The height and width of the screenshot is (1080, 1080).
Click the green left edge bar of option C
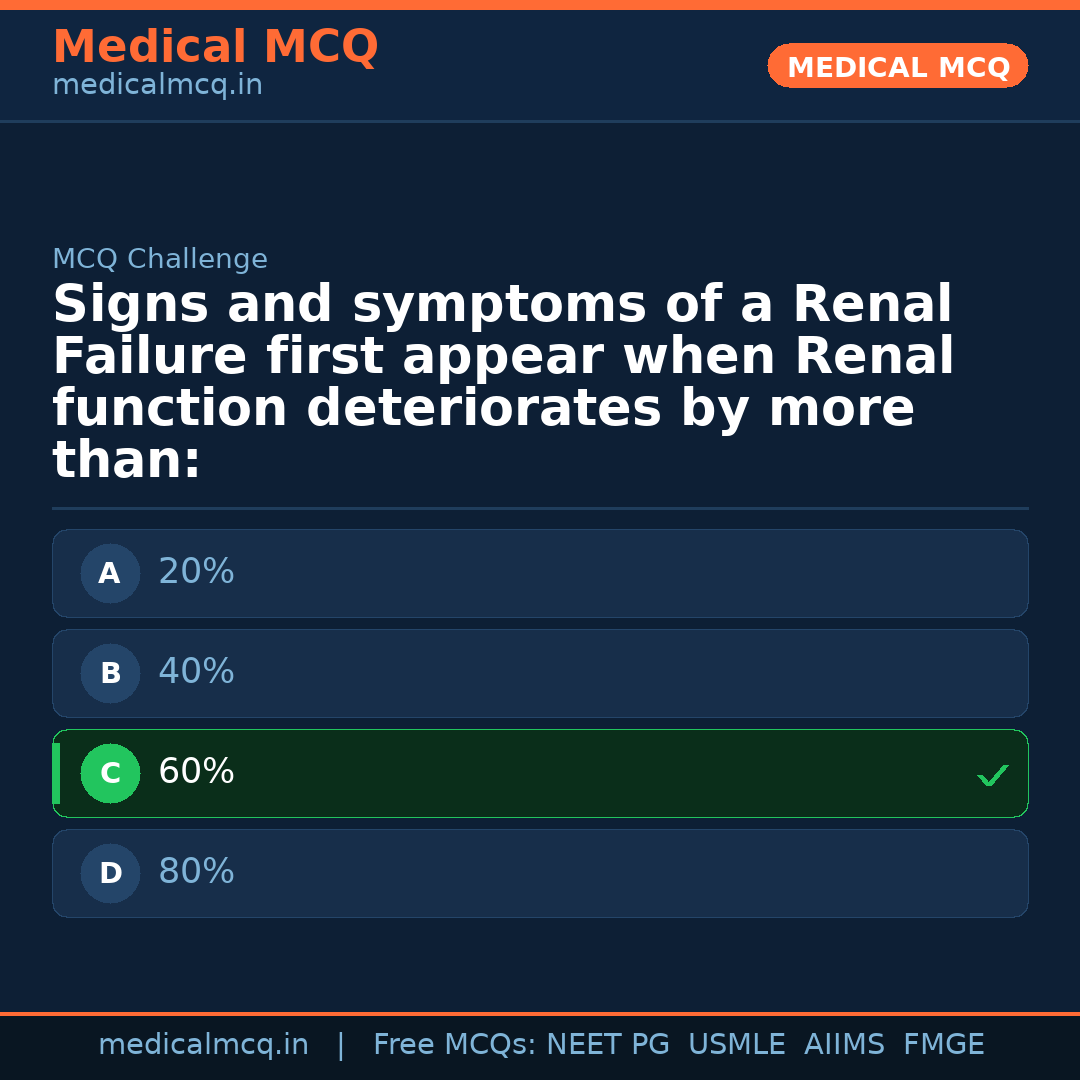click(55, 773)
